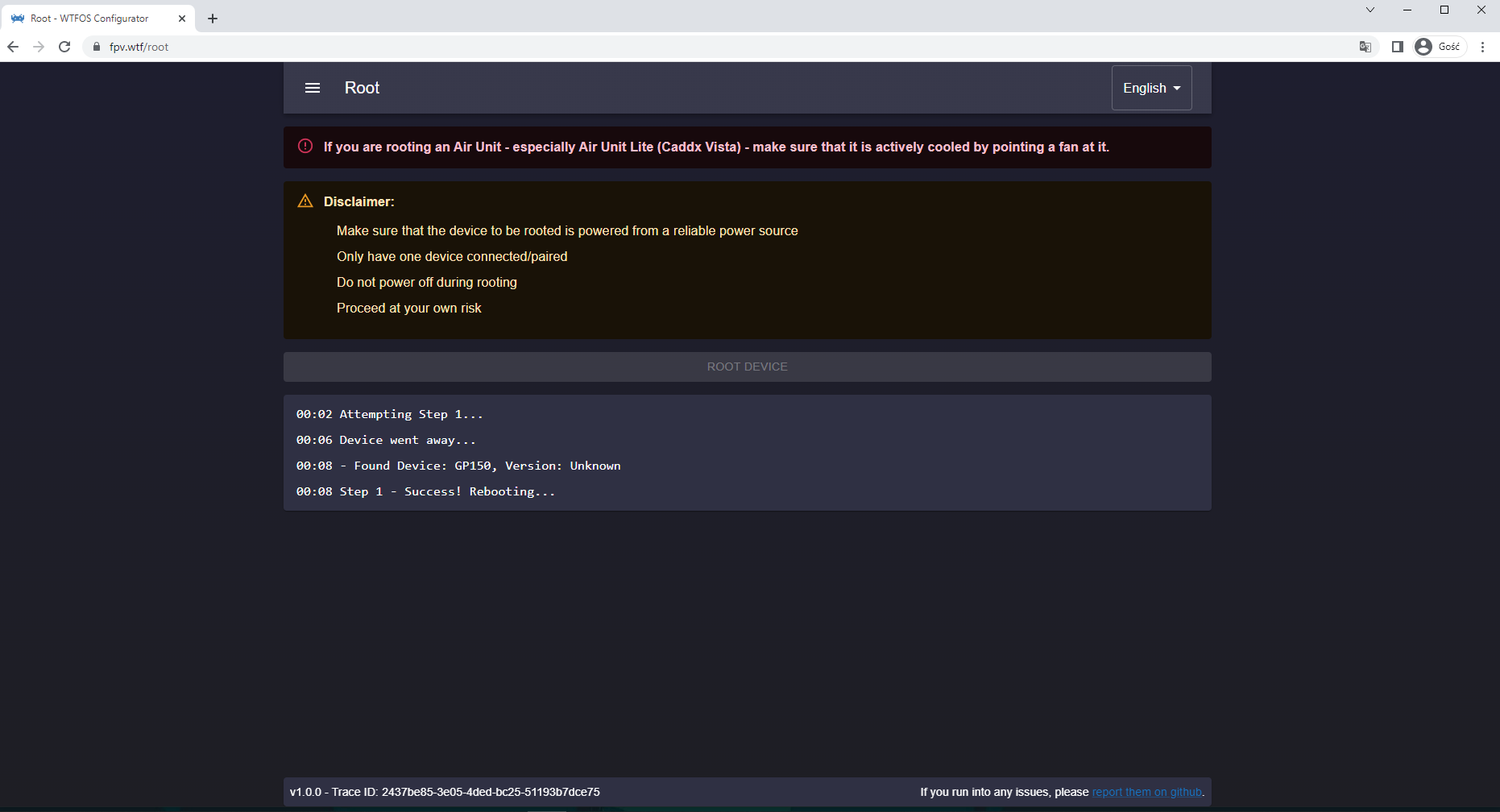
Task: Click the WTFOS favicon on the browser tab
Action: click(19, 18)
